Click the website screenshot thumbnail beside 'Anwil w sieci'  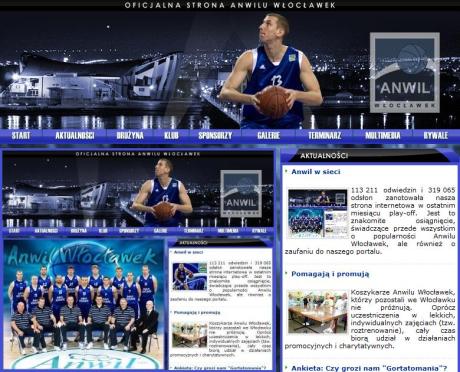tap(318, 214)
